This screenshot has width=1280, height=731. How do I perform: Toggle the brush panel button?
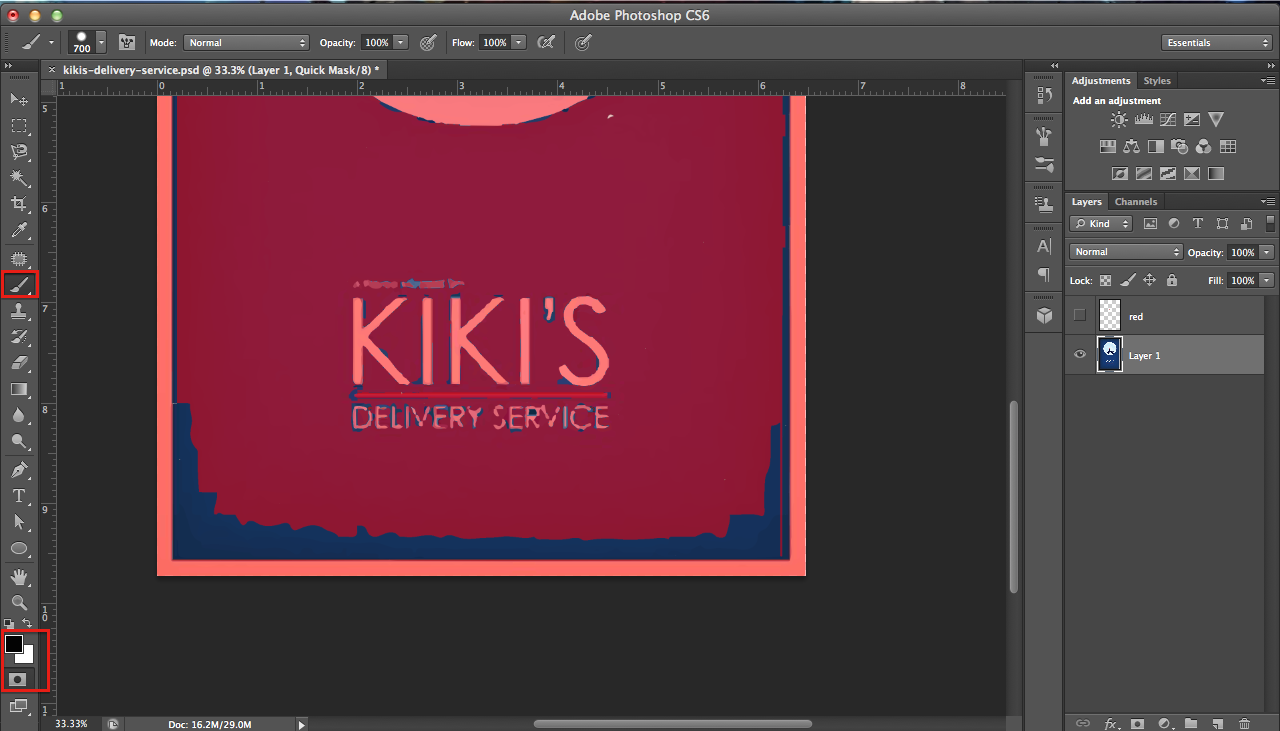point(127,42)
